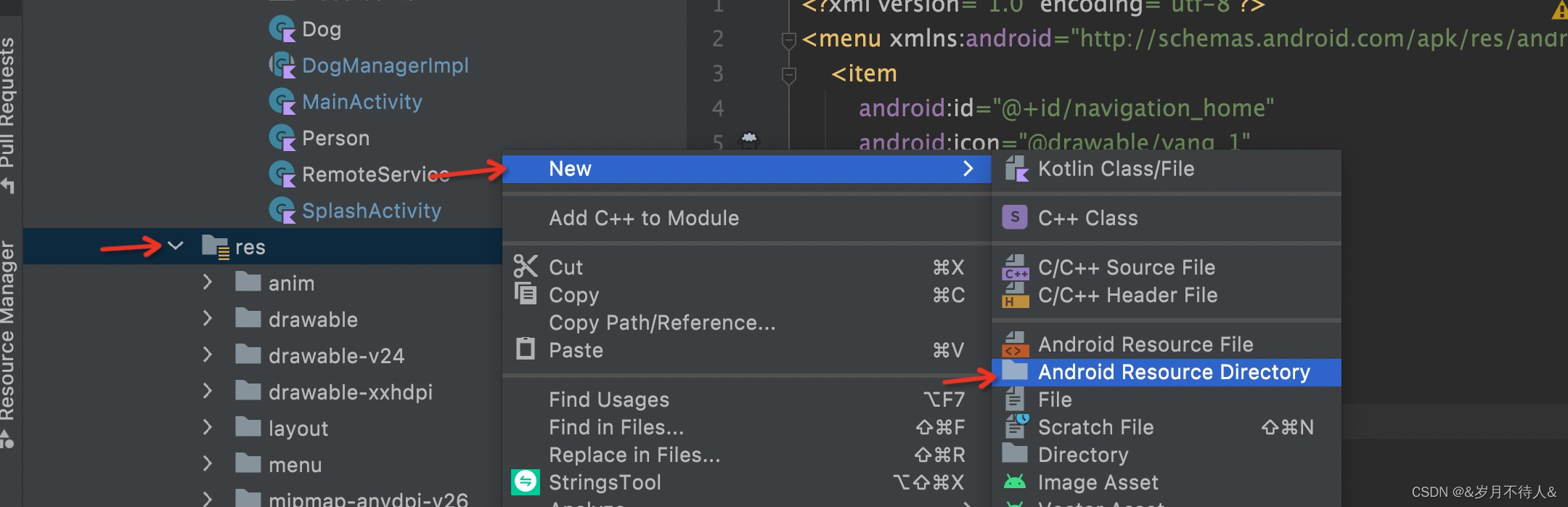
Task: Click the Cut scissors icon
Action: click(526, 267)
